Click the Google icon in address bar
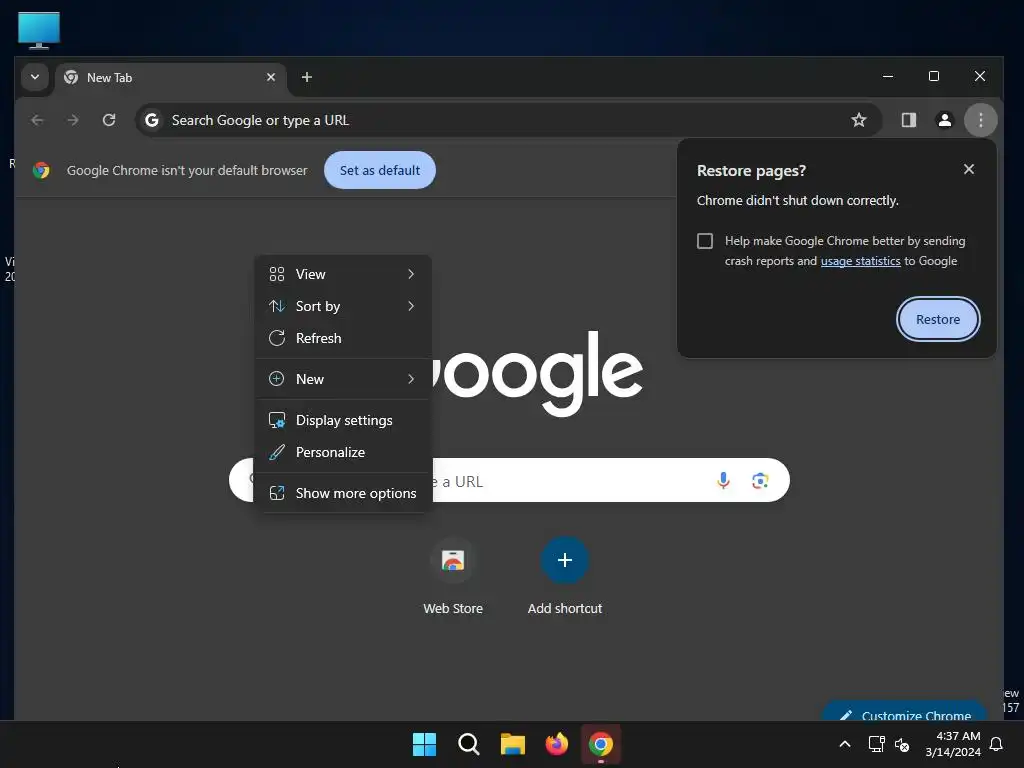This screenshot has height=768, width=1024. (152, 120)
